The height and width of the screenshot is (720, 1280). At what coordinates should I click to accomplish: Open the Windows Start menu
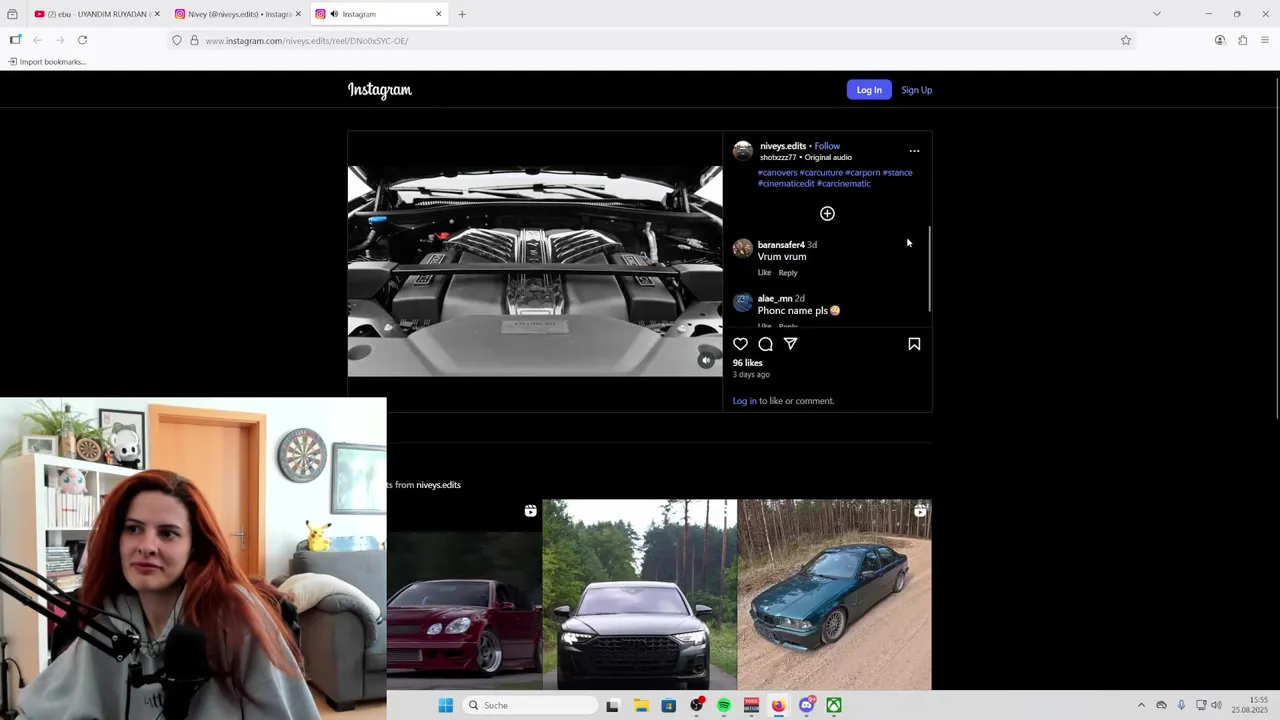click(x=445, y=705)
